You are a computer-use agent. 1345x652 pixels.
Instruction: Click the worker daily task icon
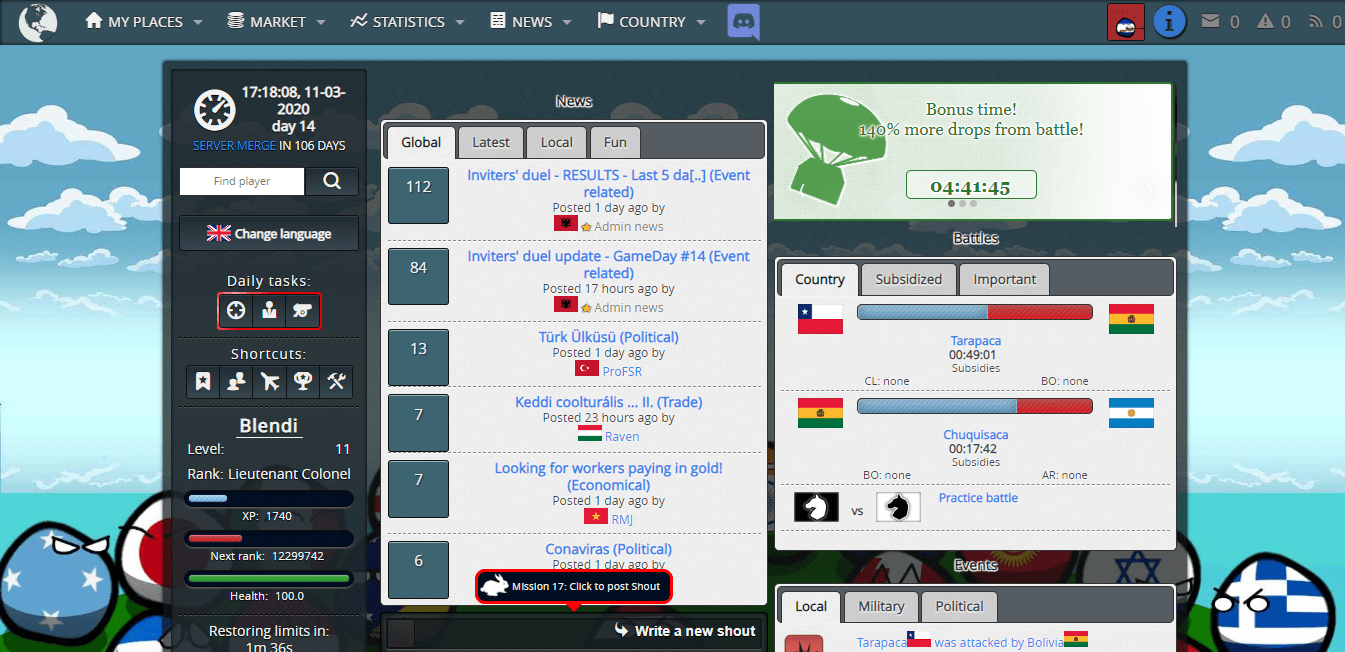click(x=268, y=311)
